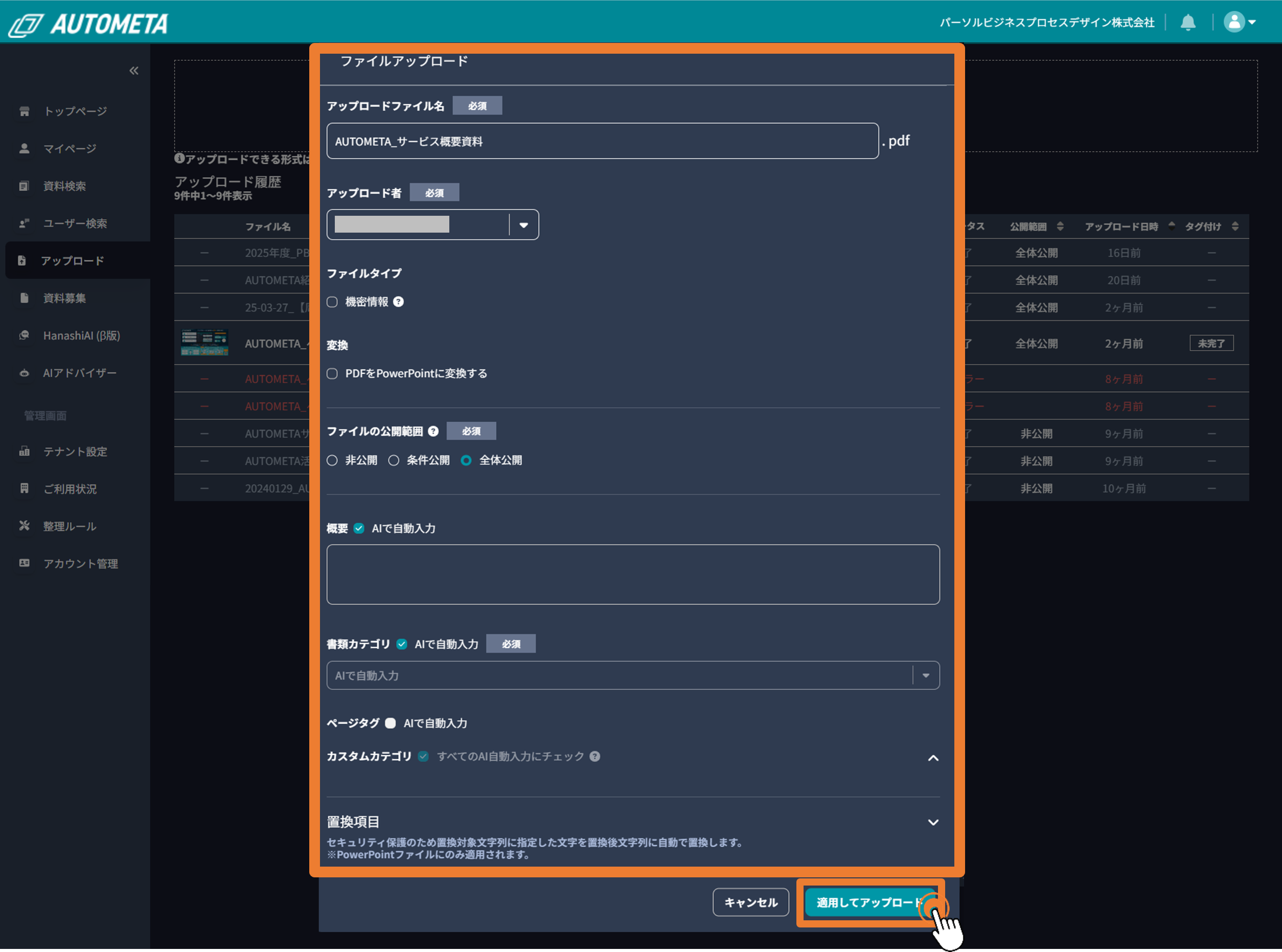Toggle 書類カテゴリ AIで自動入力 checkbox
Screen dimensions: 1282x952
pos(402,644)
